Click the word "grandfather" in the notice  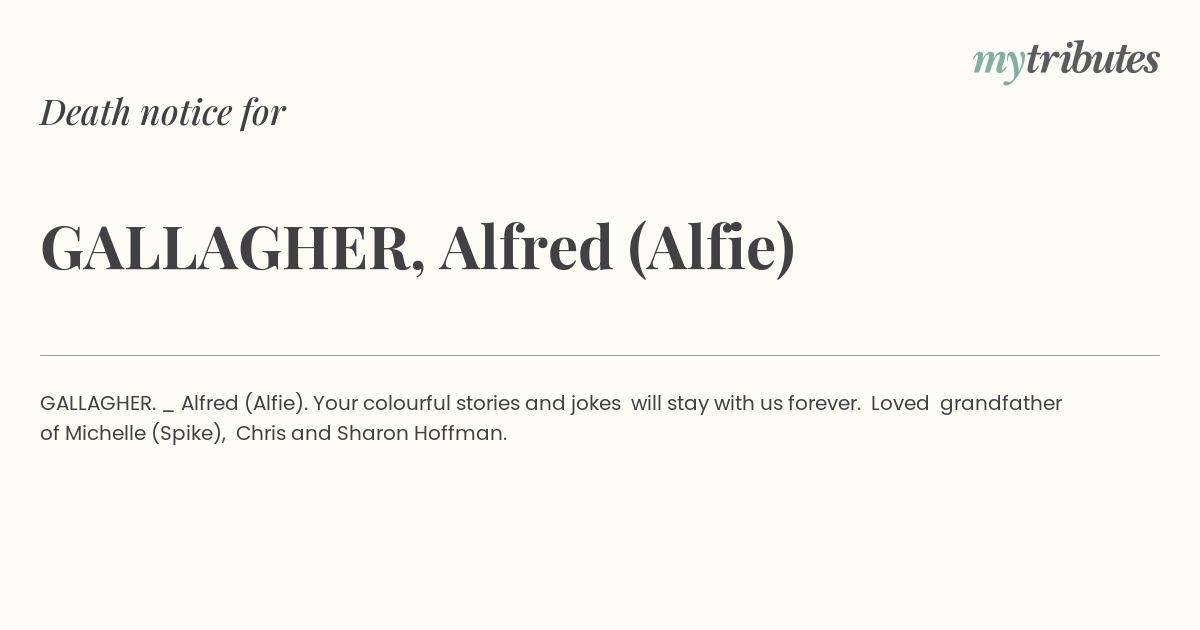[x=1001, y=404]
